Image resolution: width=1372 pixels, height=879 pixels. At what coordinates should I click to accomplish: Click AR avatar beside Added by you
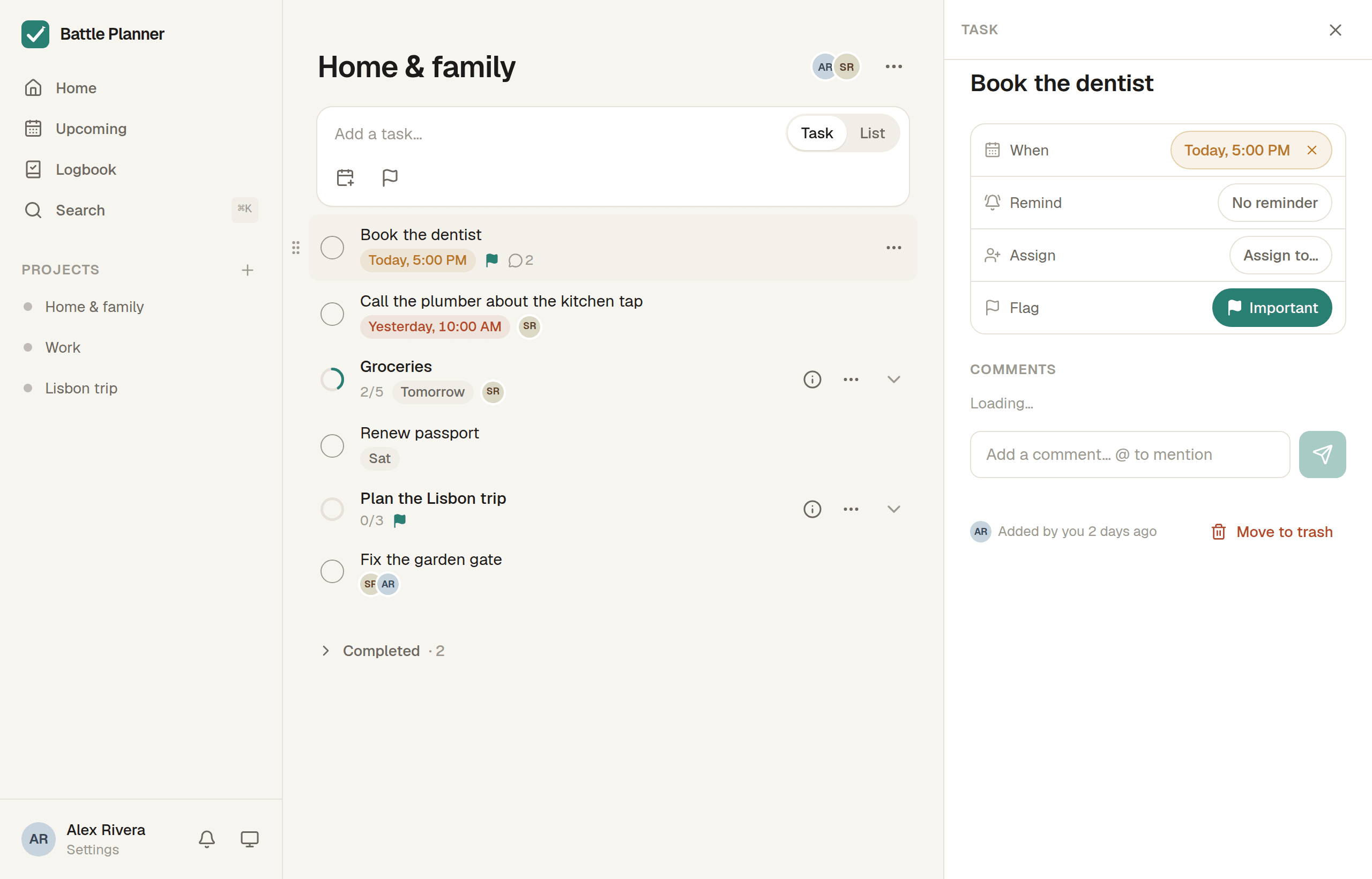980,532
